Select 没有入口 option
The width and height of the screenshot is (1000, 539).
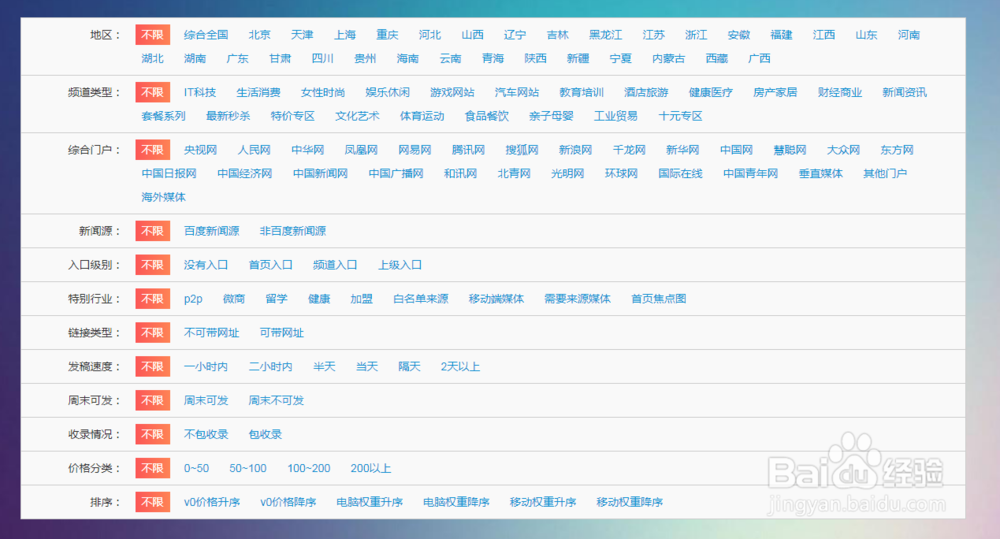click(x=206, y=265)
